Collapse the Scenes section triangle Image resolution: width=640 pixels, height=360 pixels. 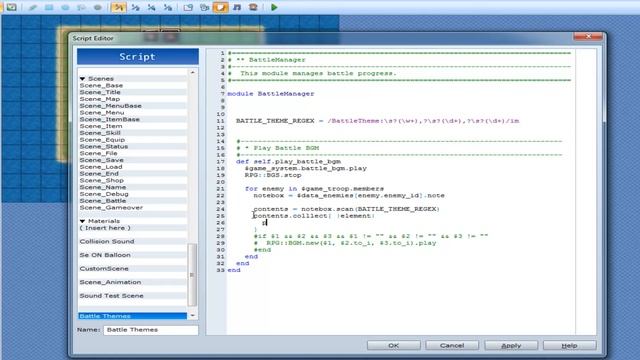tap(82, 78)
